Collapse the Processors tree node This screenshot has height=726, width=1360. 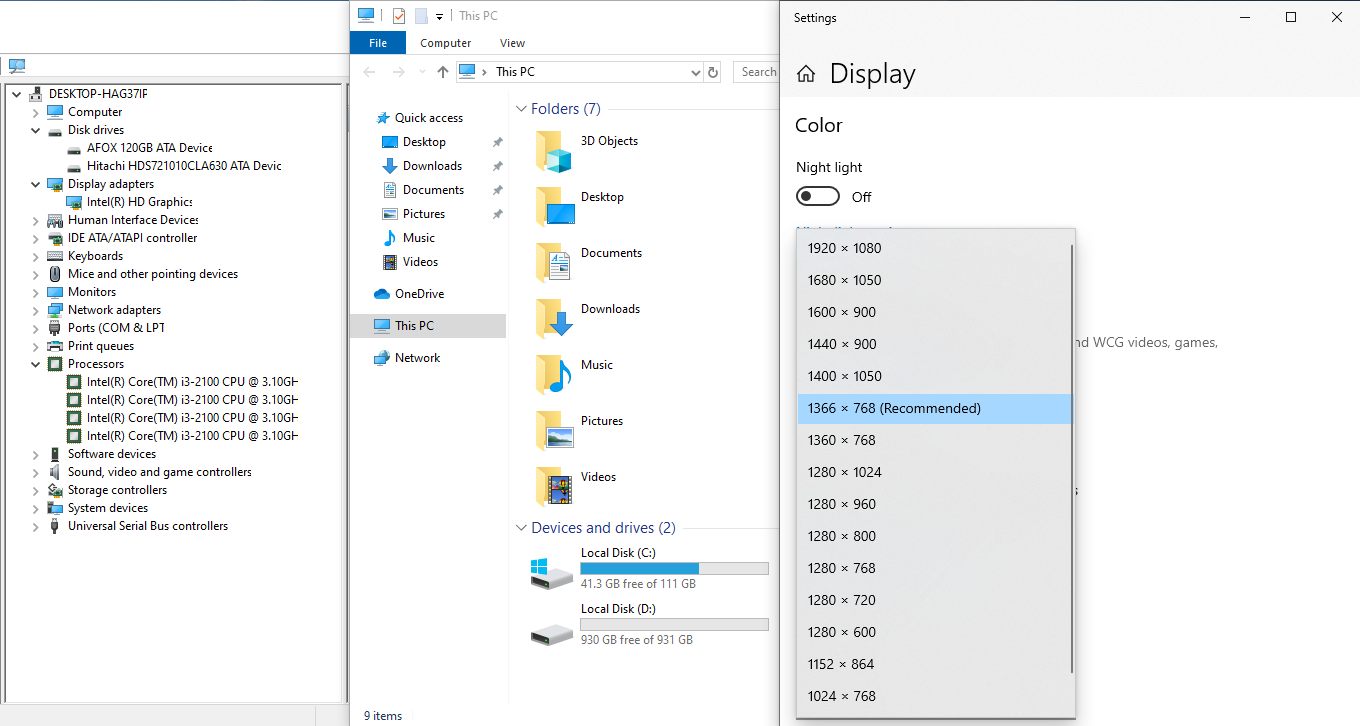36,364
